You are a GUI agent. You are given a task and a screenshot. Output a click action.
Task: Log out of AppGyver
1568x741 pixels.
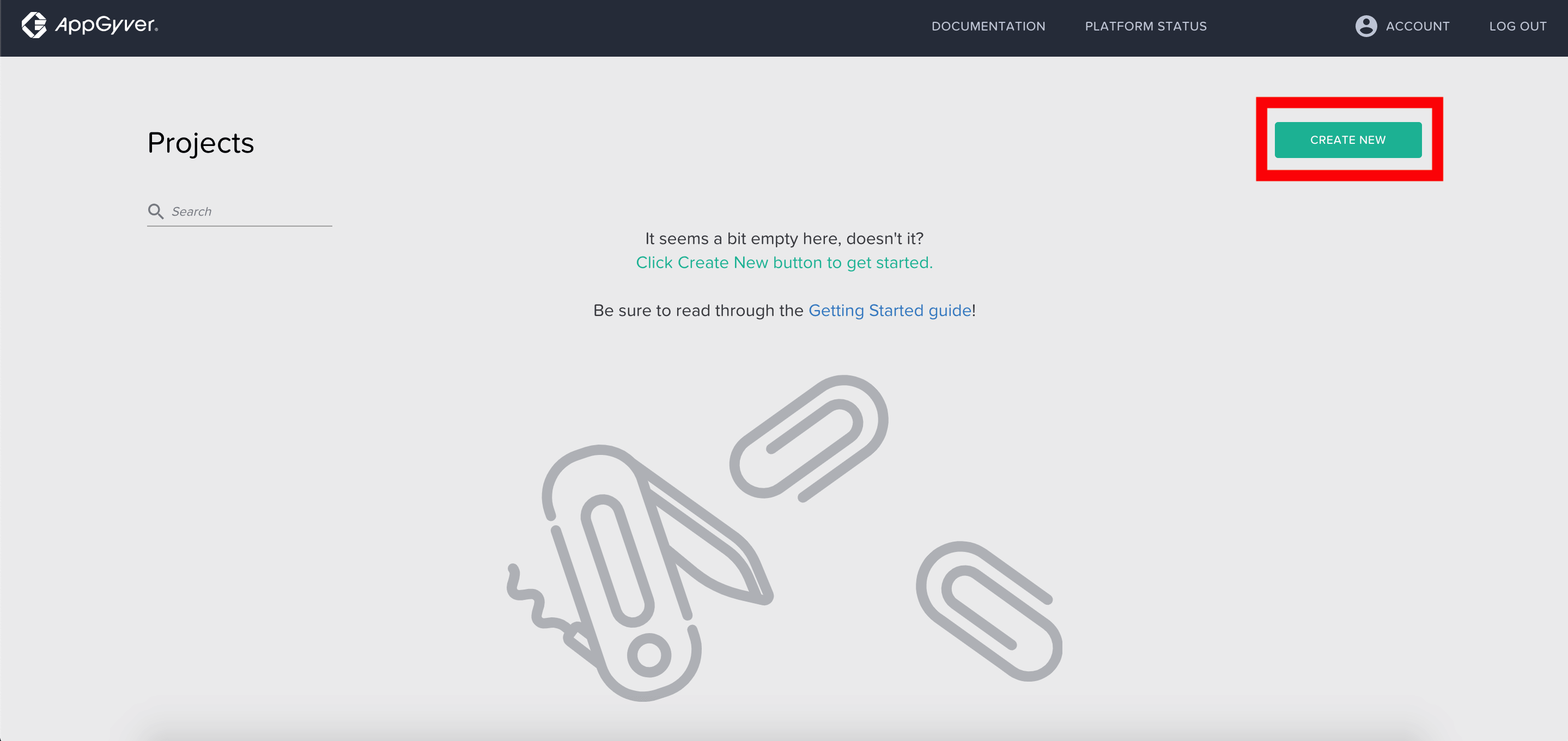coord(1517,26)
